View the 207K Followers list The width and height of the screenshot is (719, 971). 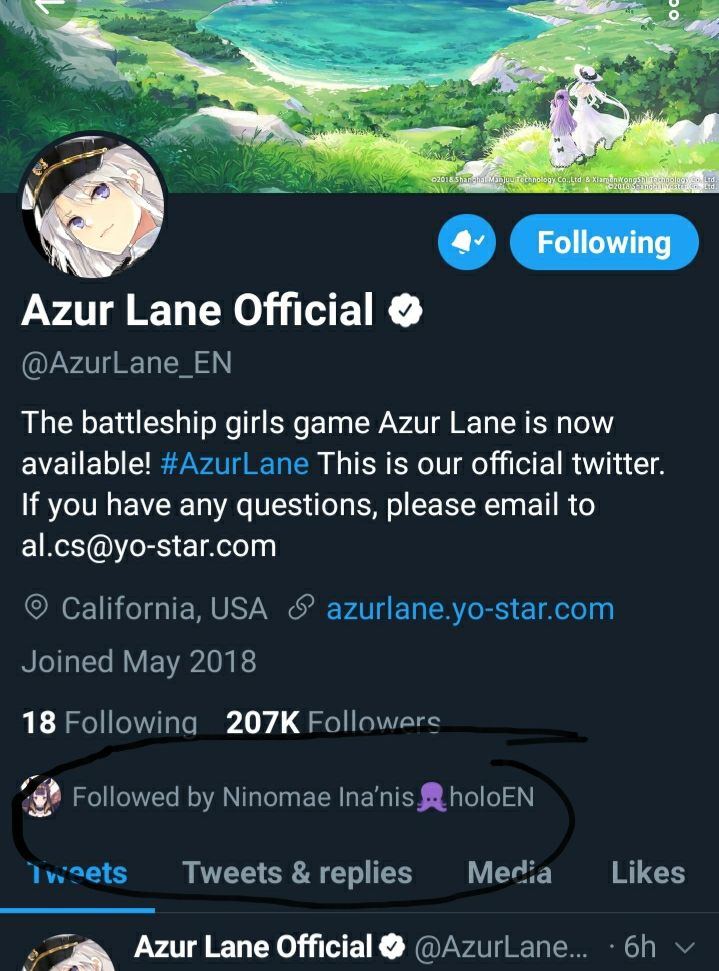(333, 722)
